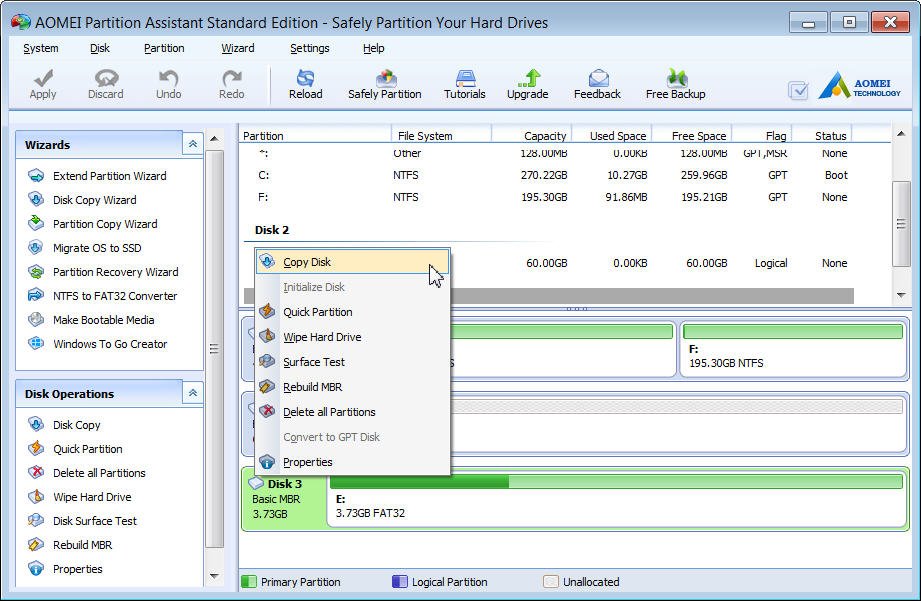
Task: Open the Settings menu
Action: pos(310,48)
